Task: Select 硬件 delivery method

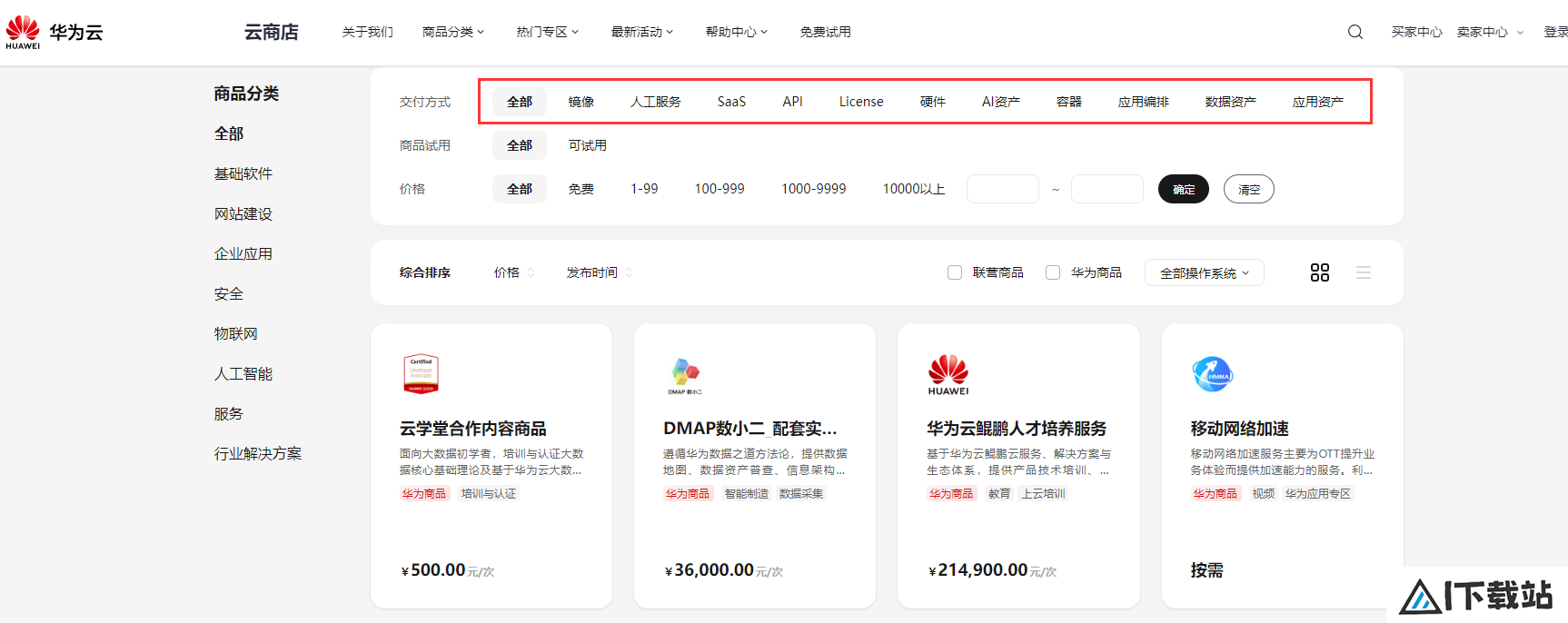Action: (x=933, y=102)
